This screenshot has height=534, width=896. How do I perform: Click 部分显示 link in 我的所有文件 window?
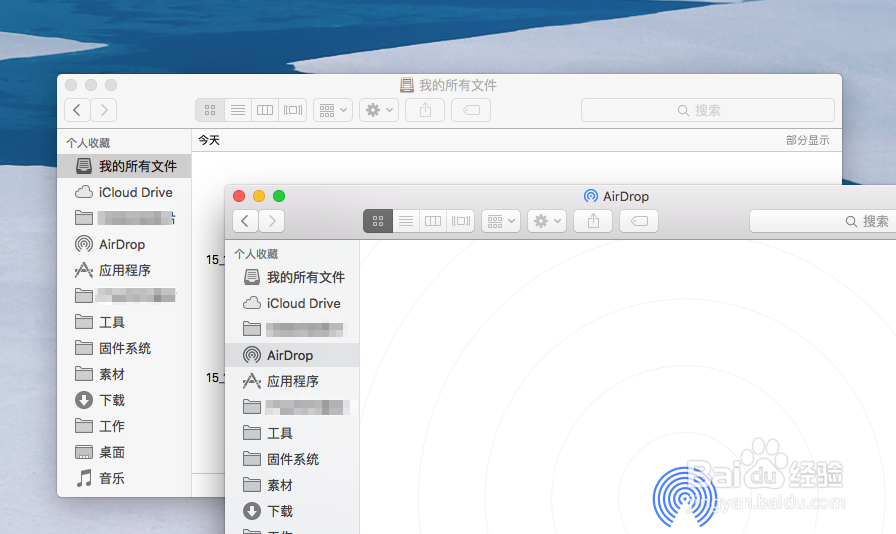click(x=807, y=140)
